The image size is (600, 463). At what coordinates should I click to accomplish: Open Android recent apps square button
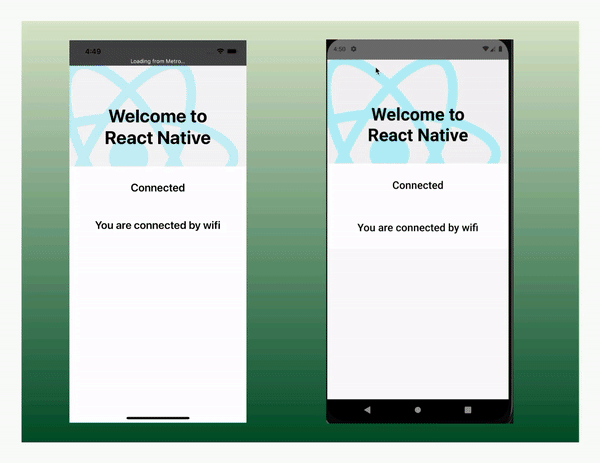468,410
